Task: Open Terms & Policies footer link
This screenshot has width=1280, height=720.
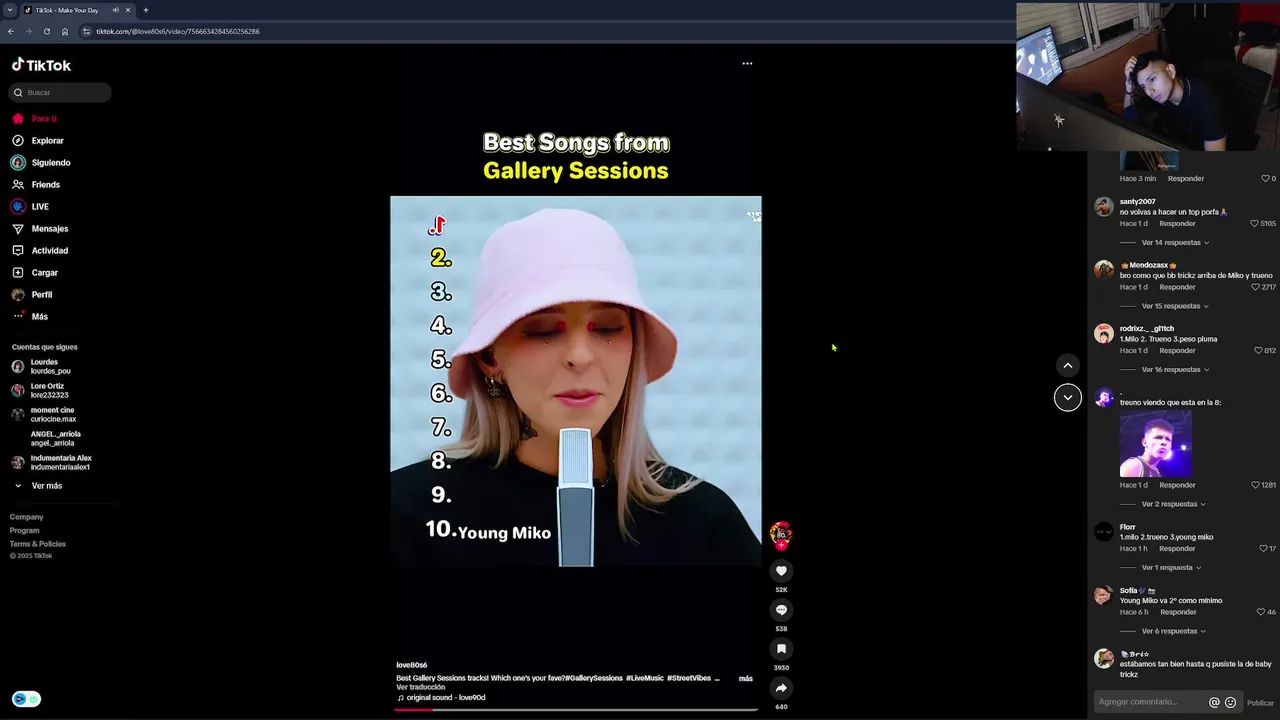Action: pyautogui.click(x=38, y=544)
